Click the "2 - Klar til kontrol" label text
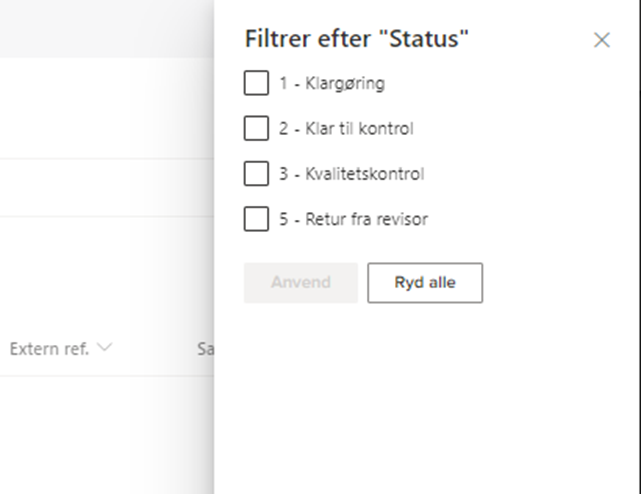The image size is (641, 494). (x=346, y=128)
